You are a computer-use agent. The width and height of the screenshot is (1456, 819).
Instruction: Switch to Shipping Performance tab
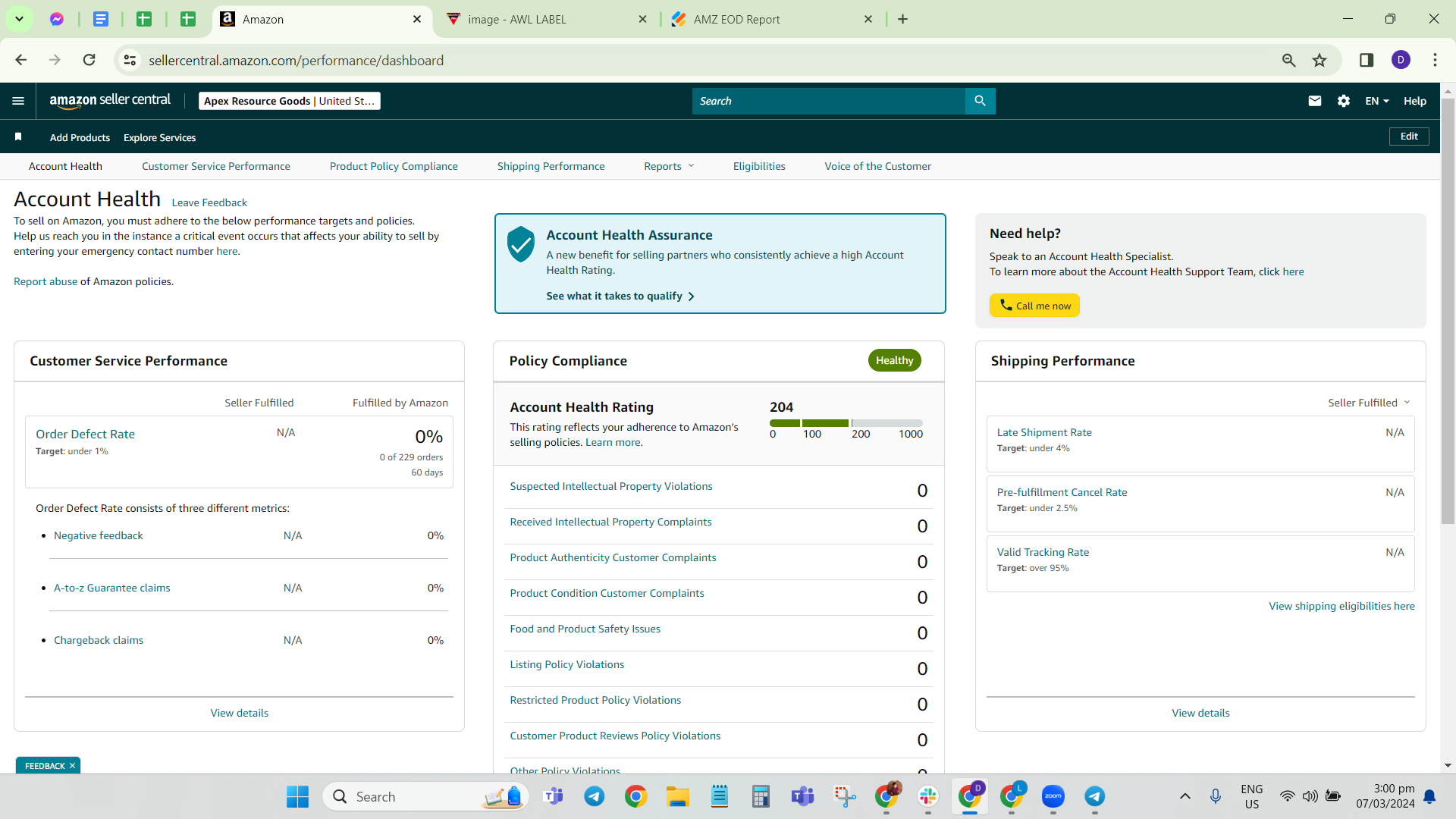pos(551,166)
